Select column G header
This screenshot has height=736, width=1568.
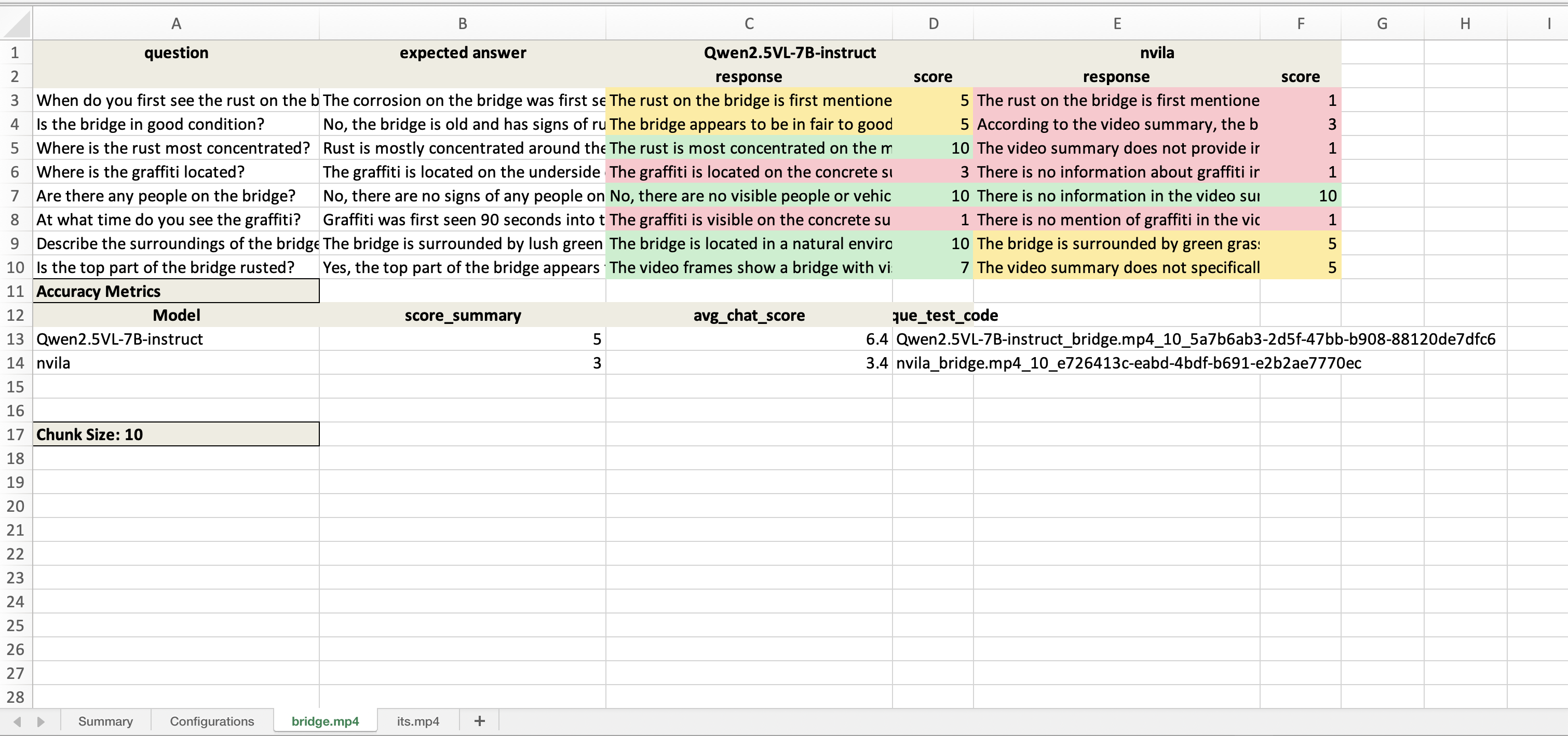[x=1382, y=24]
